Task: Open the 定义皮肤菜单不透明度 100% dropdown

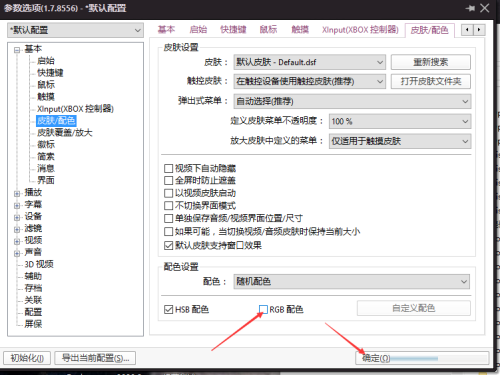Action: [400, 121]
